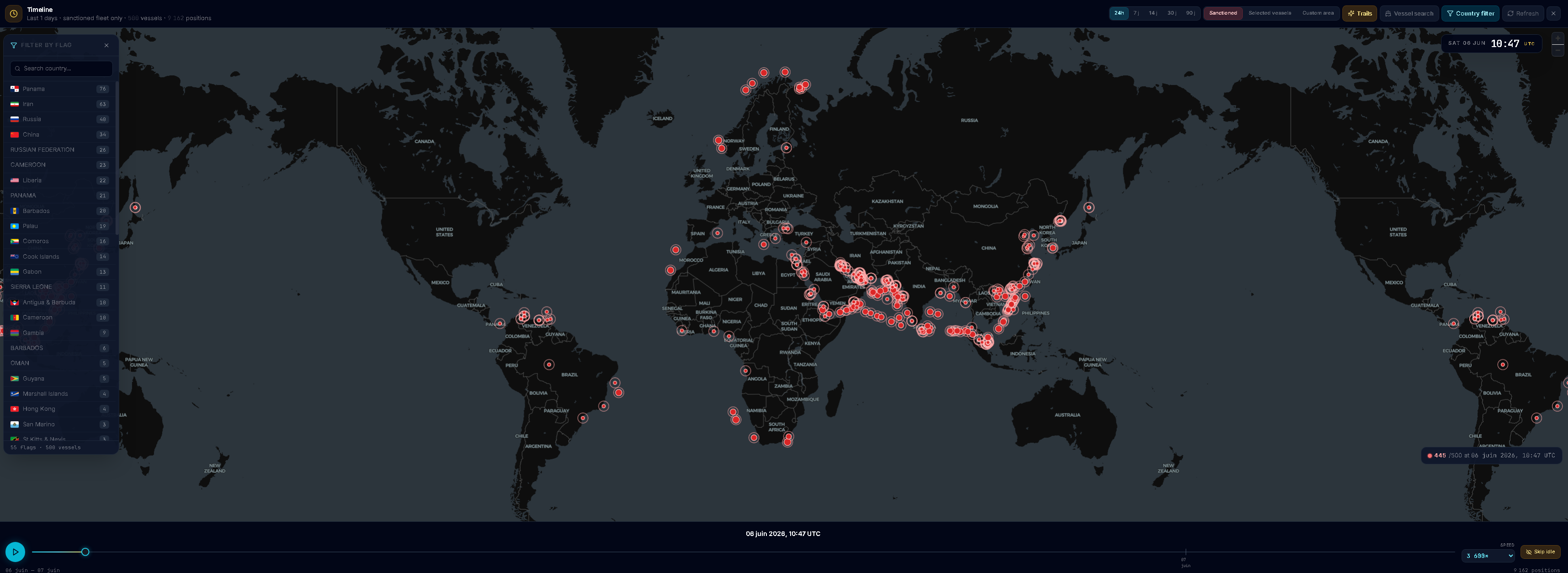The image size is (1568, 573).
Task: Select the 7 j time range
Action: coord(1136,13)
